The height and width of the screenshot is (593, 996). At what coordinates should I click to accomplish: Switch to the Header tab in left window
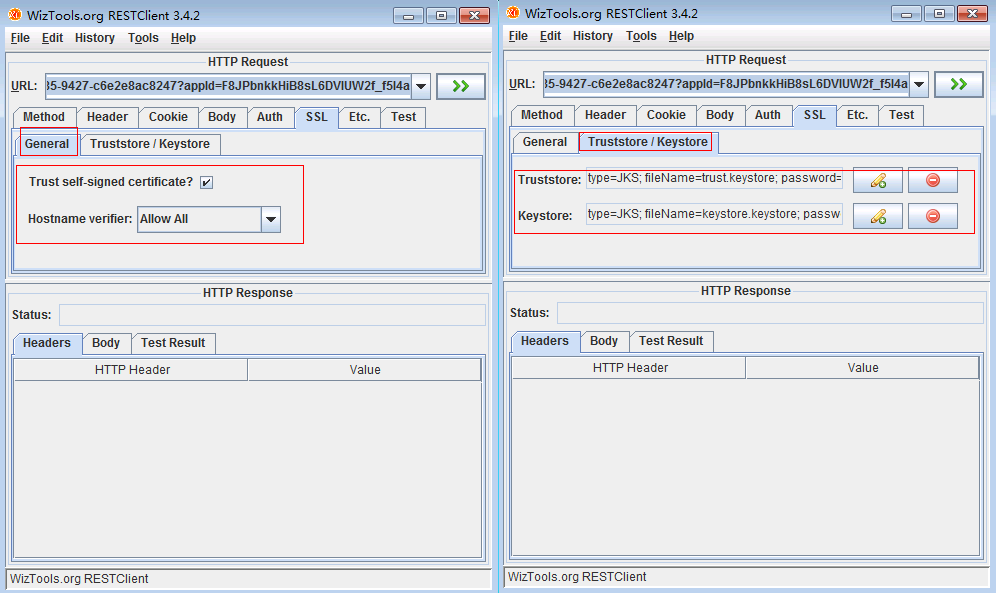coord(107,117)
